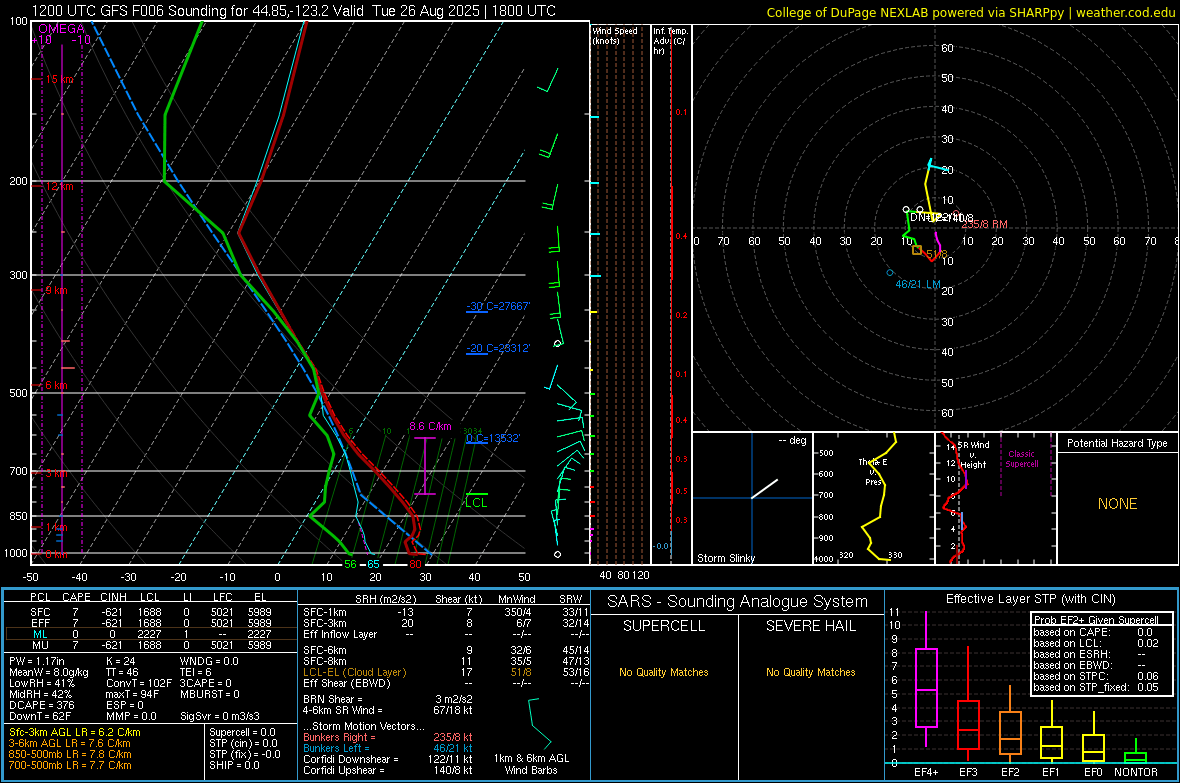Click the NONE hazard type value
The width and height of the screenshot is (1180, 783).
pyautogui.click(x=1117, y=504)
